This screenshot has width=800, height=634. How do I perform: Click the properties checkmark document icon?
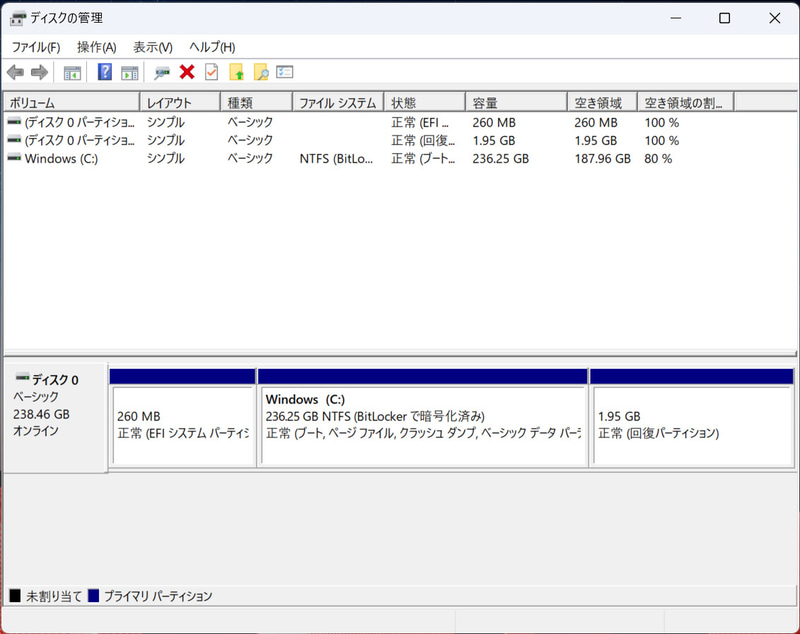pyautogui.click(x=211, y=72)
